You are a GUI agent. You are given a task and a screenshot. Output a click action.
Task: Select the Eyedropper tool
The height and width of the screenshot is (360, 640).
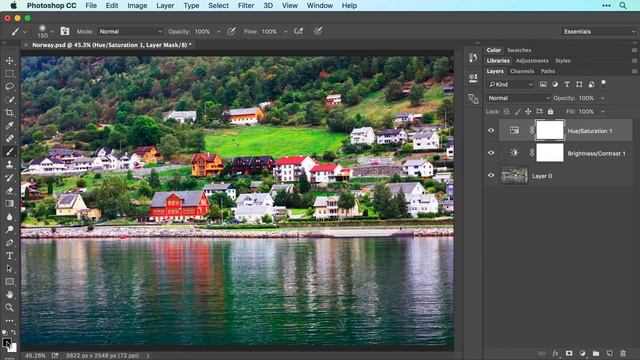pyautogui.click(x=9, y=126)
